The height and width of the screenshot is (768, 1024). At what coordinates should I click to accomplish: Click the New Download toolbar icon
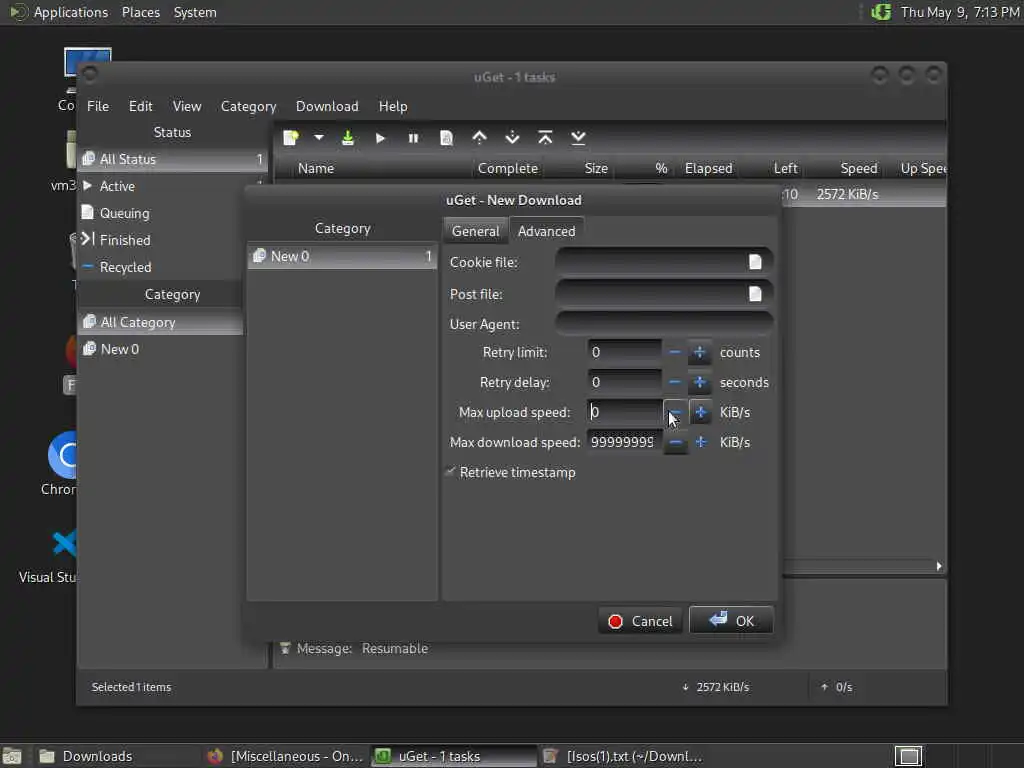click(x=291, y=138)
